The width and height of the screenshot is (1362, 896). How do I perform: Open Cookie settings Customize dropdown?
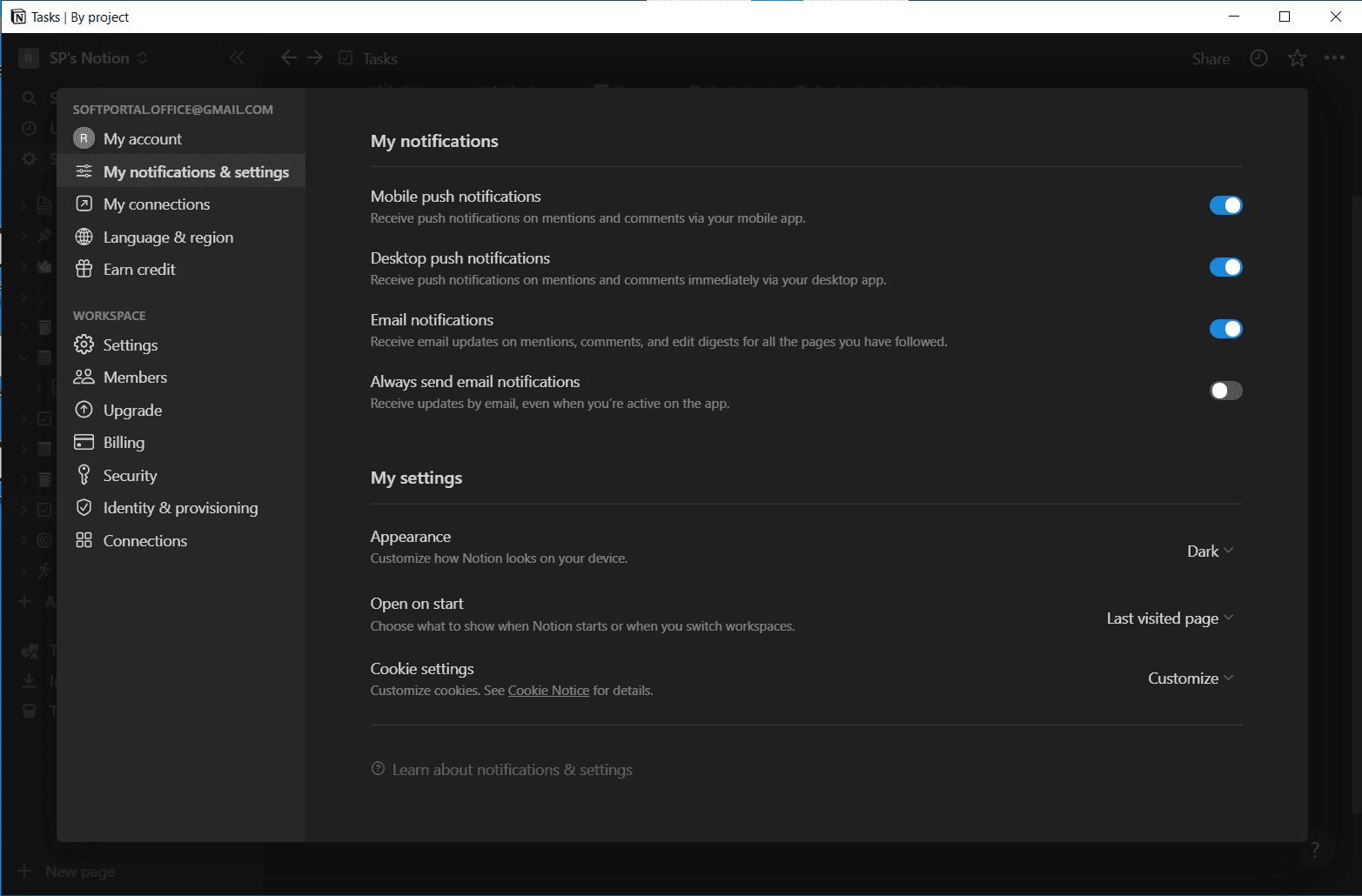click(1190, 679)
